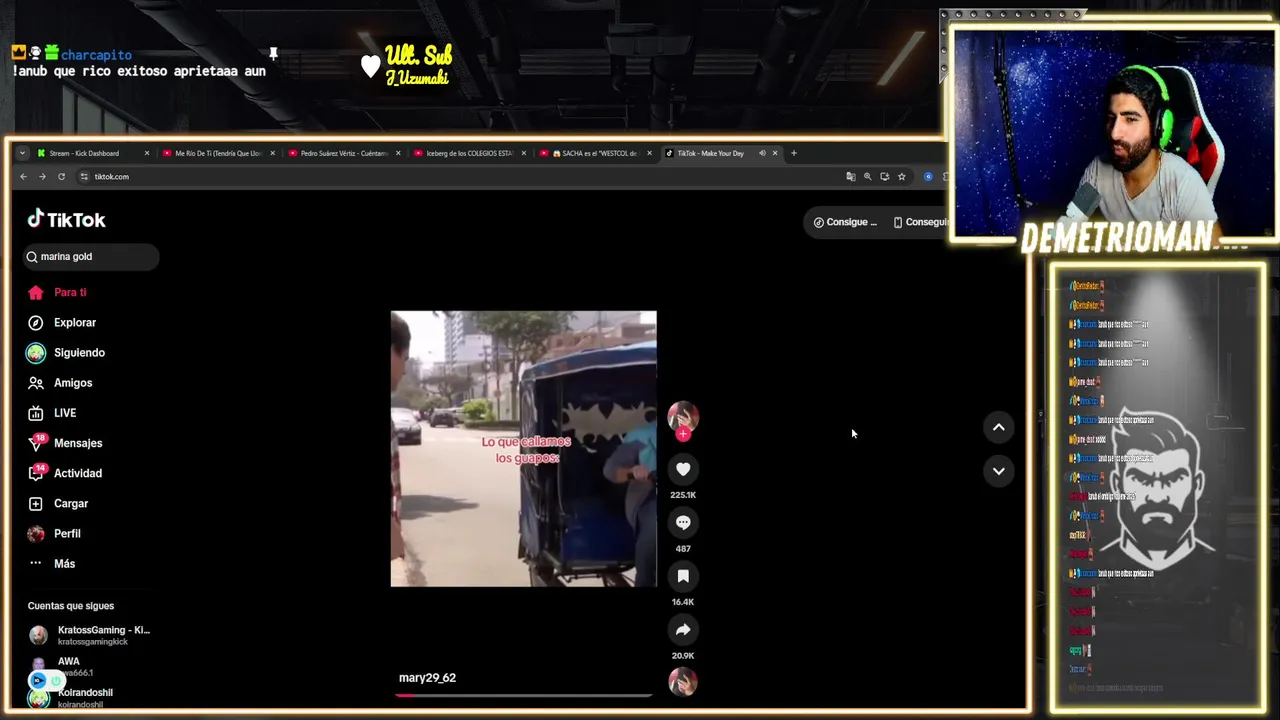1280x720 pixels.
Task: Open AWA followed account
Action: click(x=62, y=667)
